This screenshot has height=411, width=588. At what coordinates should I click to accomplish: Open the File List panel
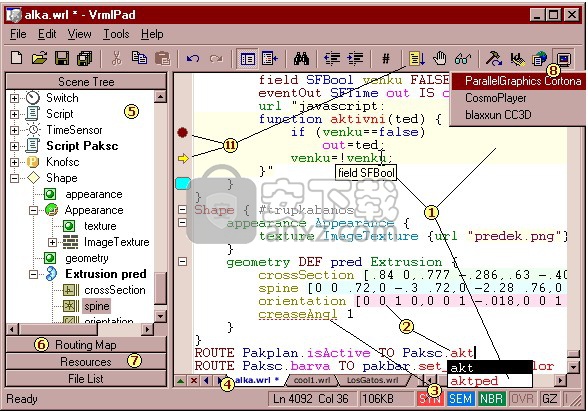coord(86,379)
